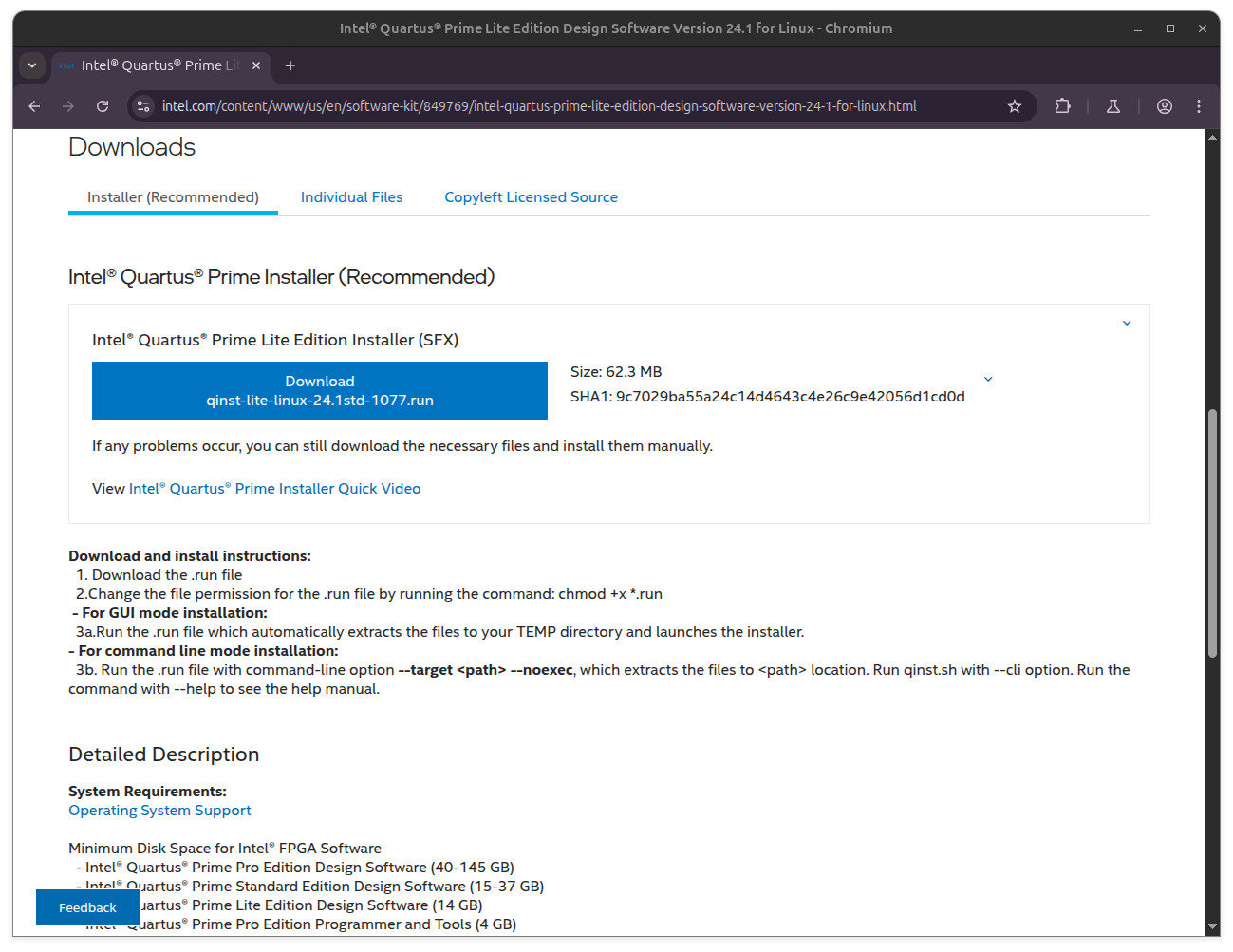Close the Intel Quartus Prime tab
This screenshot has width=1233, height=952.
(x=256, y=65)
